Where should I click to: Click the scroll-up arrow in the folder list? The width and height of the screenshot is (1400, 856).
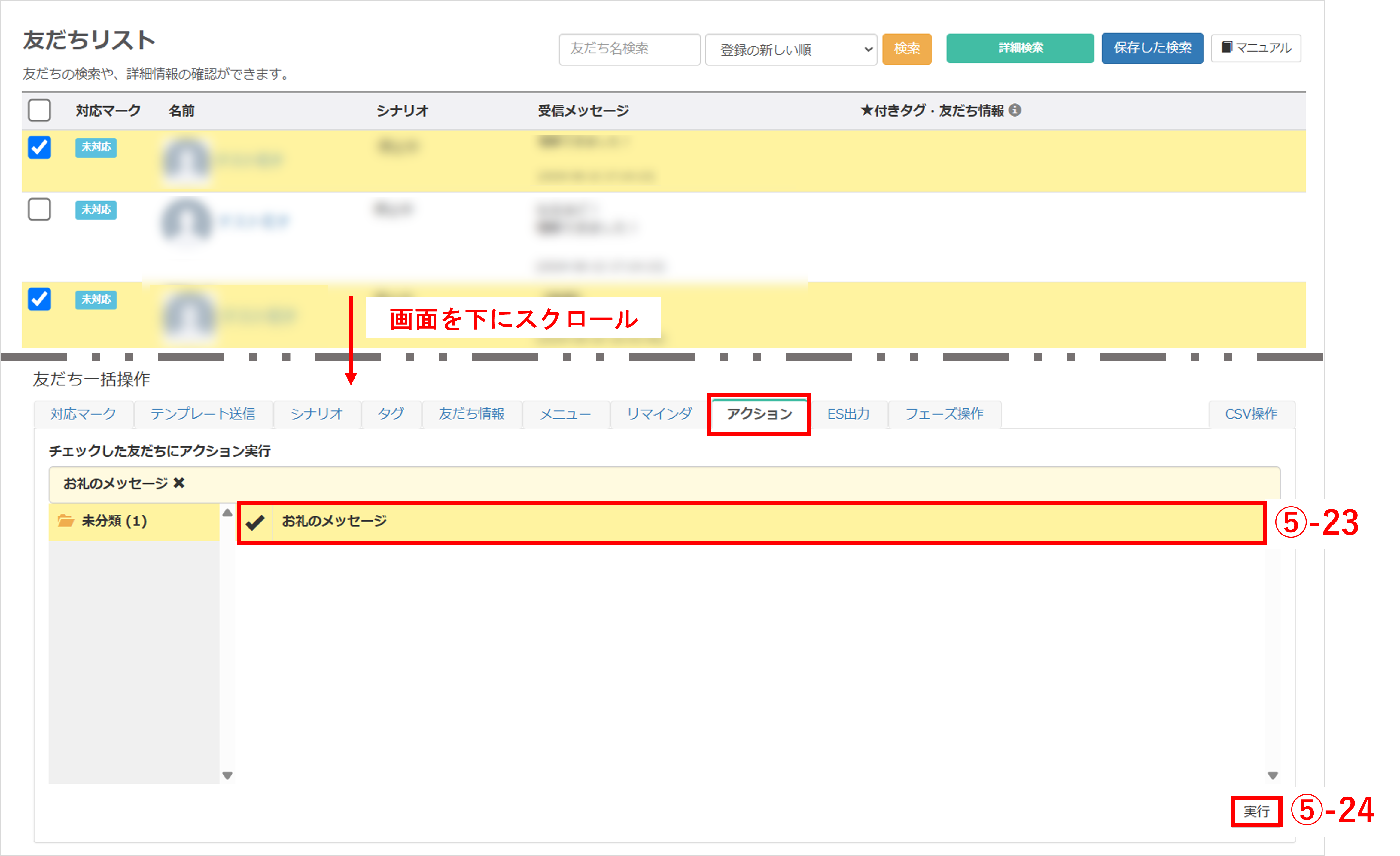[227, 513]
